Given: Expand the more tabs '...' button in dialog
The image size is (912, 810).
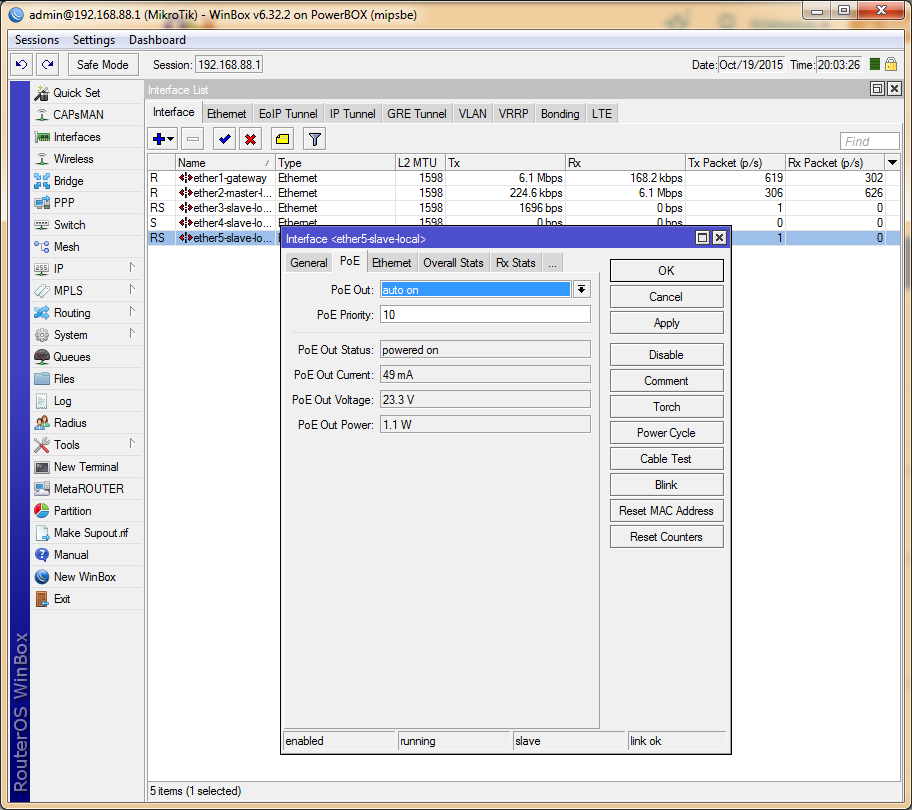Looking at the screenshot, I should (x=552, y=263).
